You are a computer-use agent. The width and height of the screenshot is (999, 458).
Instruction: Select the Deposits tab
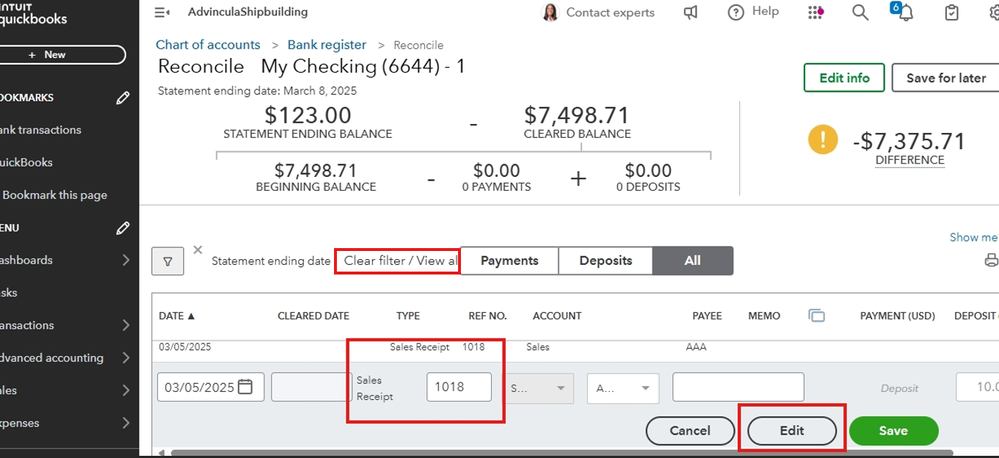[605, 261]
